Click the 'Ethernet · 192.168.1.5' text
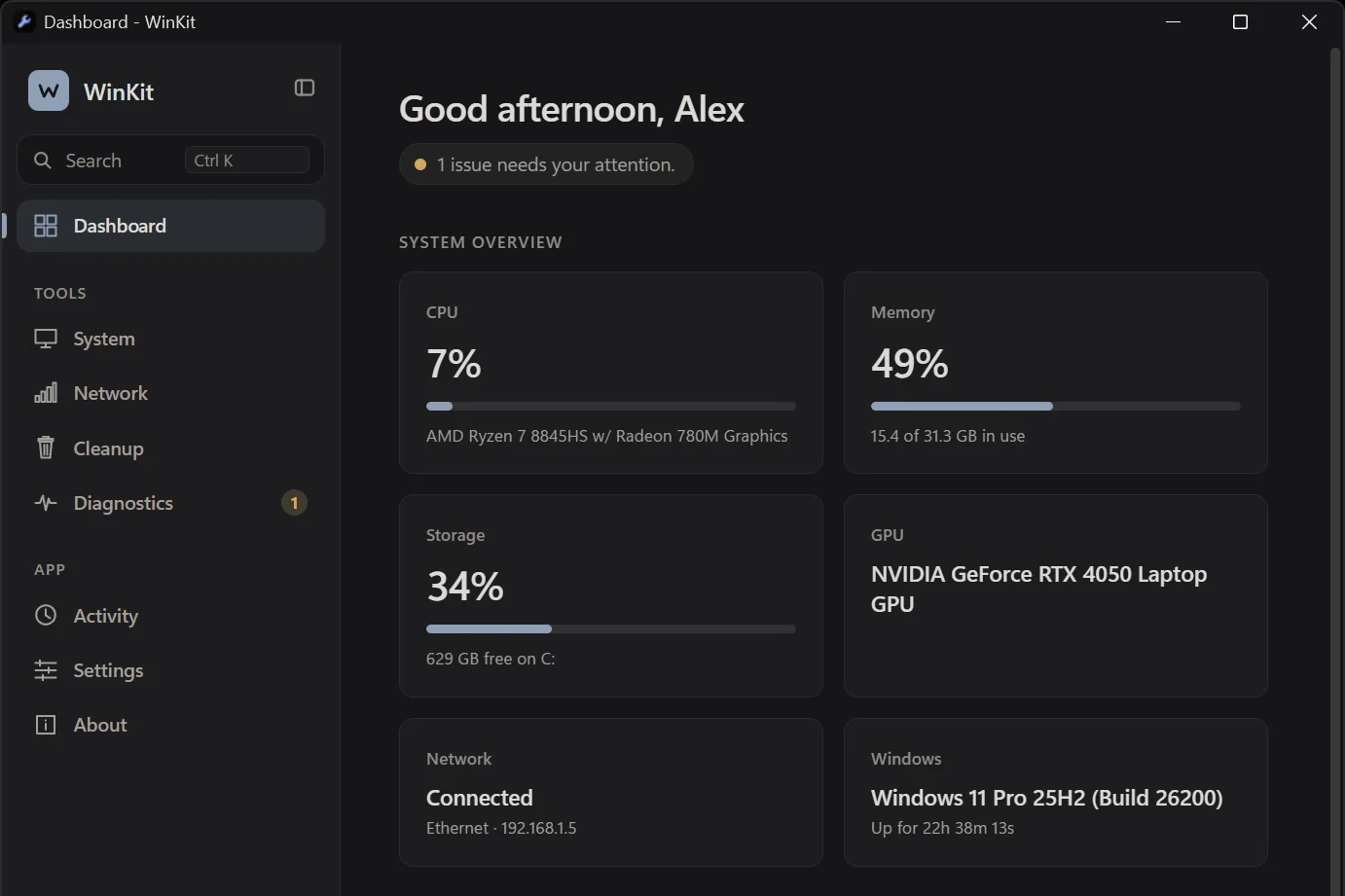 pyautogui.click(x=501, y=828)
